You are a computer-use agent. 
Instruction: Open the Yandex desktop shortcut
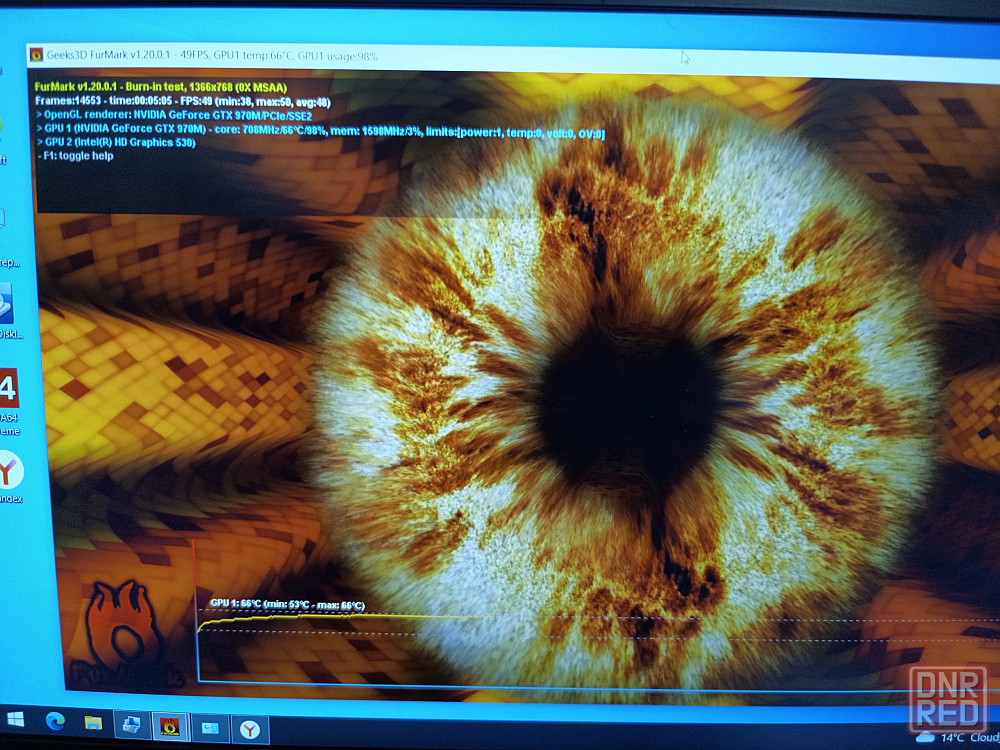[11, 476]
